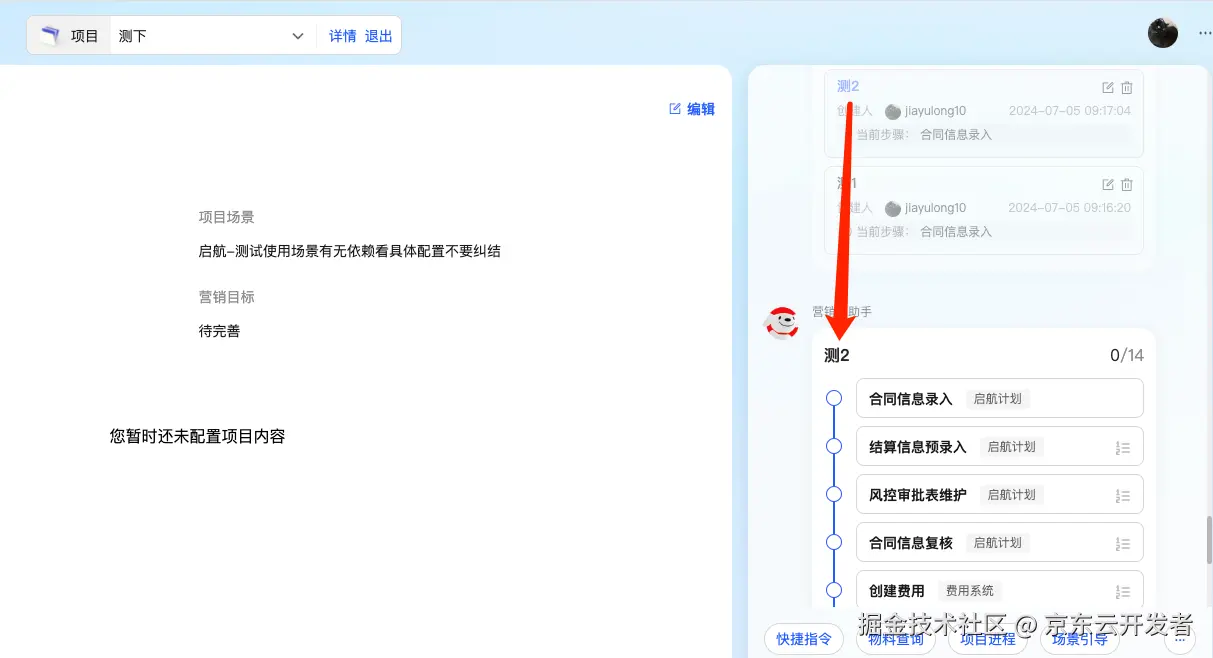Toggle the step circle next to 风控审批表维护

[834, 493]
